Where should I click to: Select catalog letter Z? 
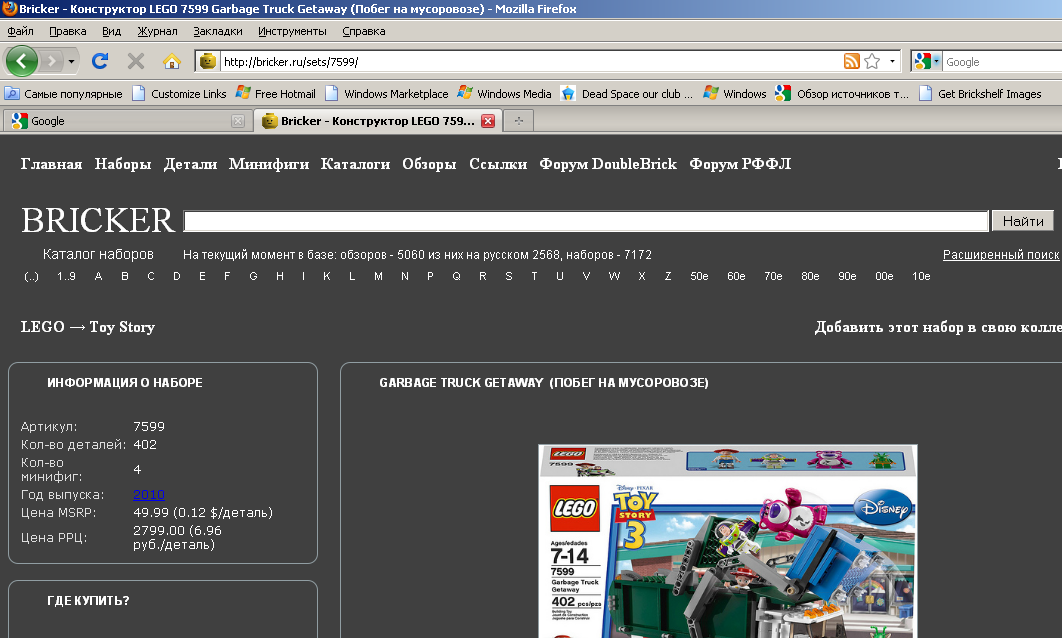pyautogui.click(x=668, y=276)
